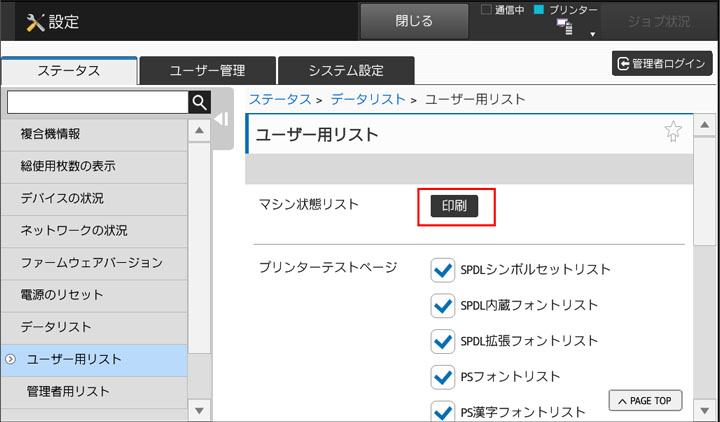Click the 閉じる button
This screenshot has width=720, height=422.
(414, 21)
